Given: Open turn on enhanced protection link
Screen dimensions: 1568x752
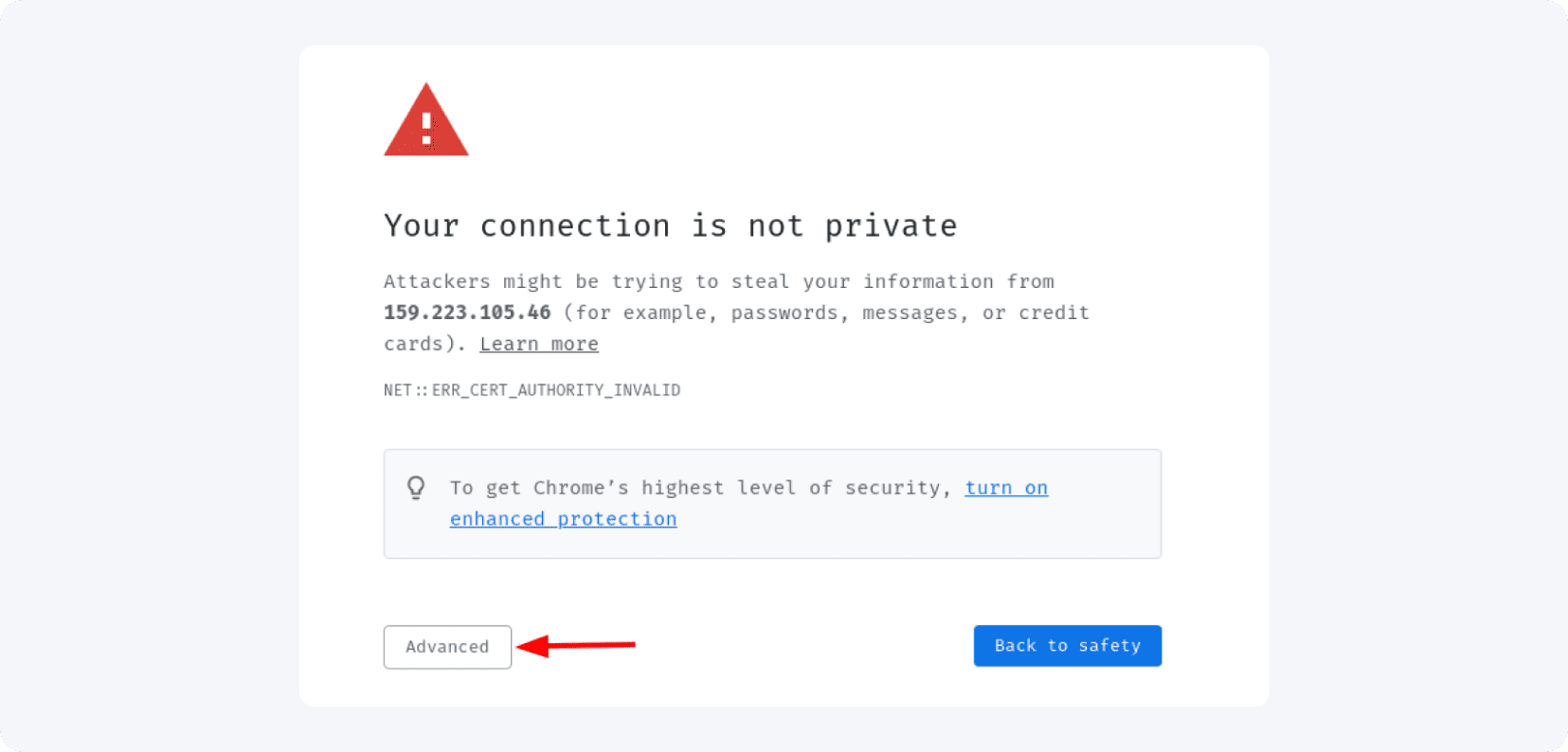Looking at the screenshot, I should click(x=1006, y=487).
